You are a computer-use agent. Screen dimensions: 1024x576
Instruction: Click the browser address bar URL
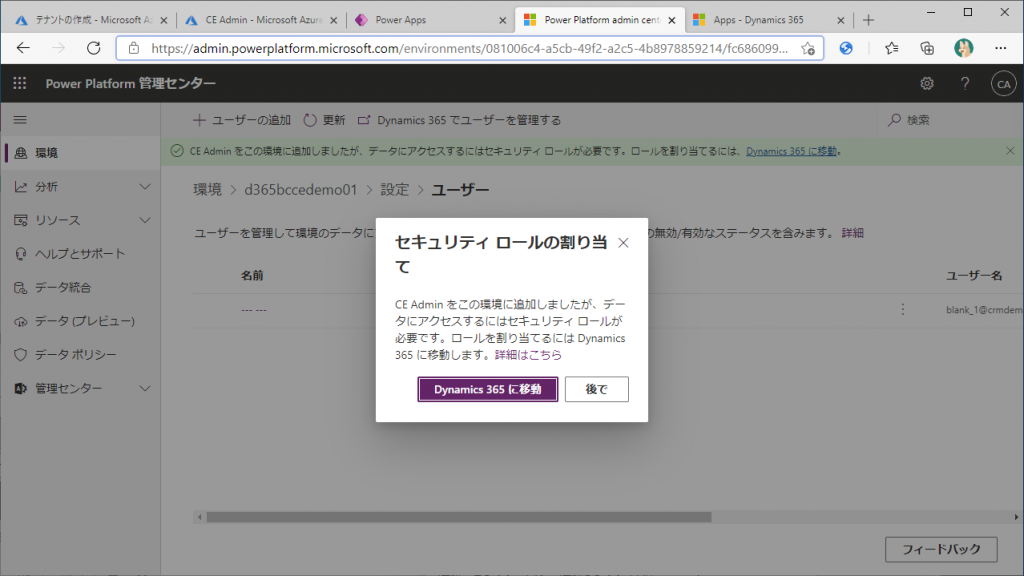(x=469, y=48)
